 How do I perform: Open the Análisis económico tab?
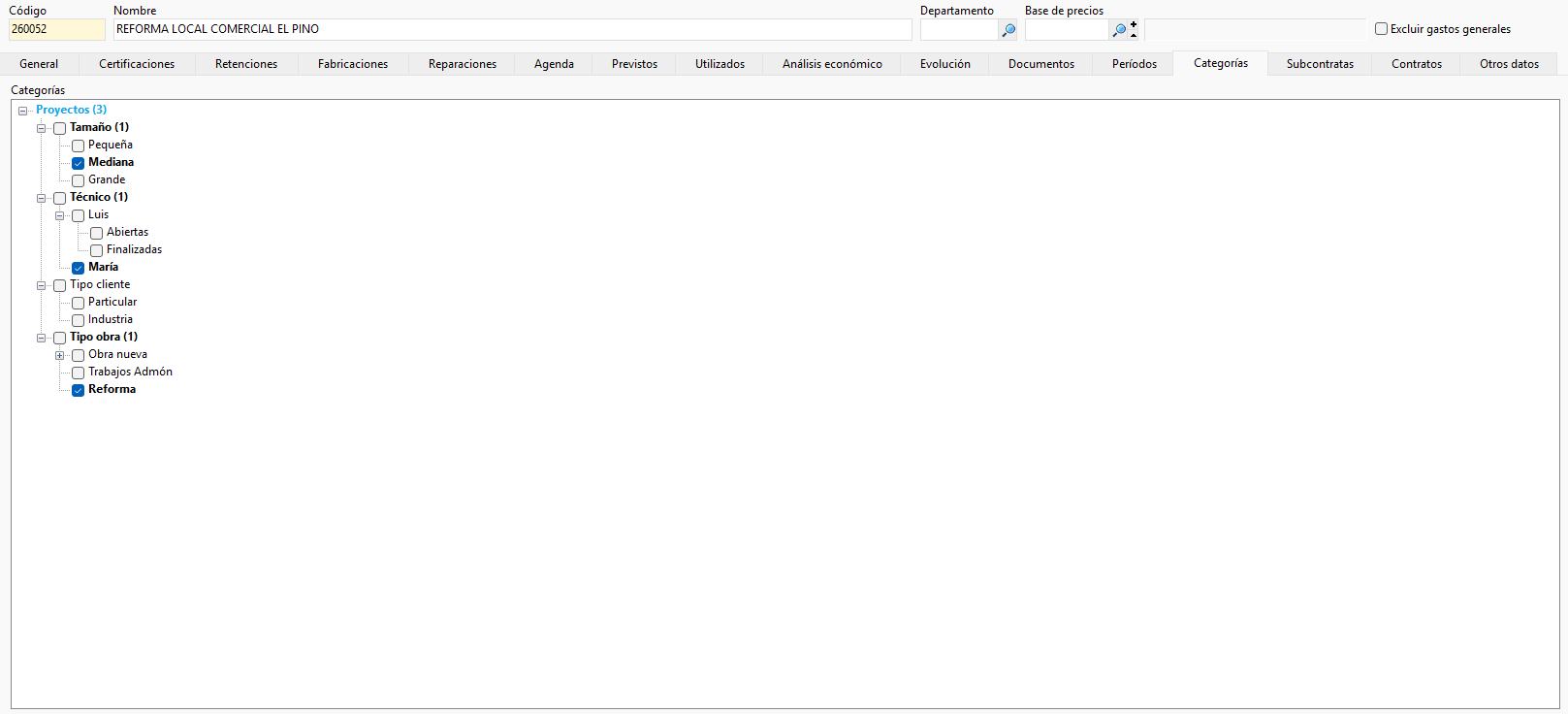click(x=832, y=64)
